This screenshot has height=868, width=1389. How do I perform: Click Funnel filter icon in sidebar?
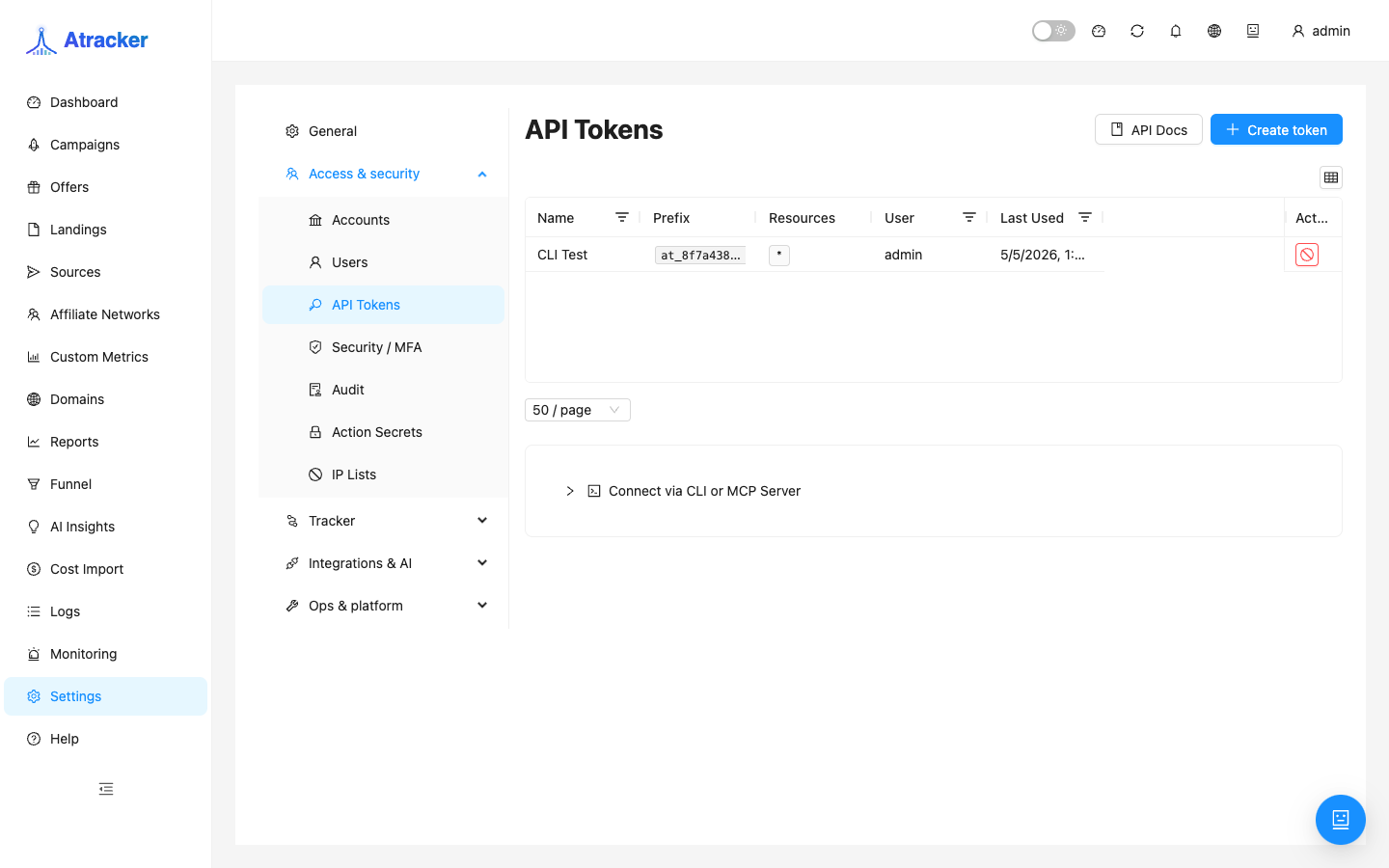[x=34, y=484]
